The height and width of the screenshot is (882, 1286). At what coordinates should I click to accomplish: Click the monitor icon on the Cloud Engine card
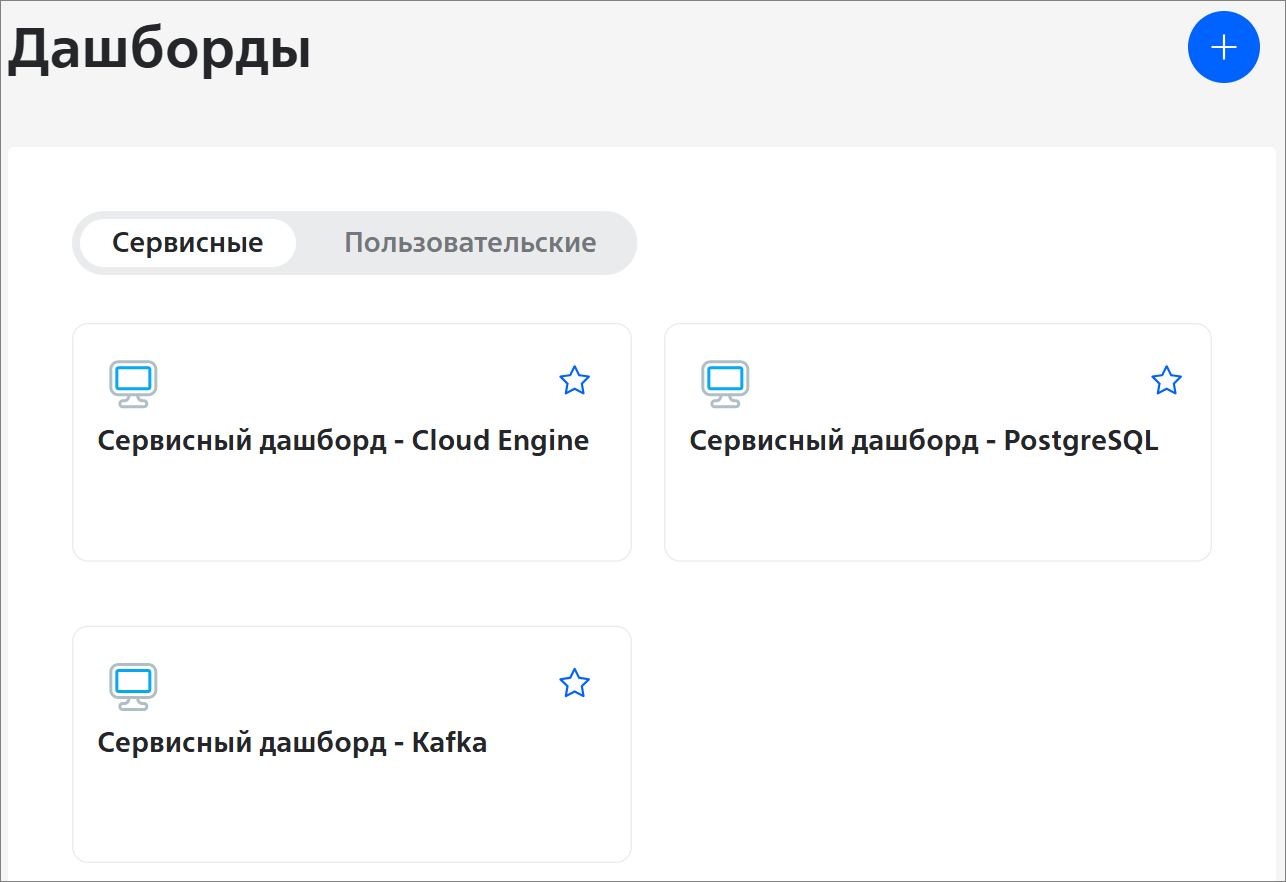click(133, 384)
